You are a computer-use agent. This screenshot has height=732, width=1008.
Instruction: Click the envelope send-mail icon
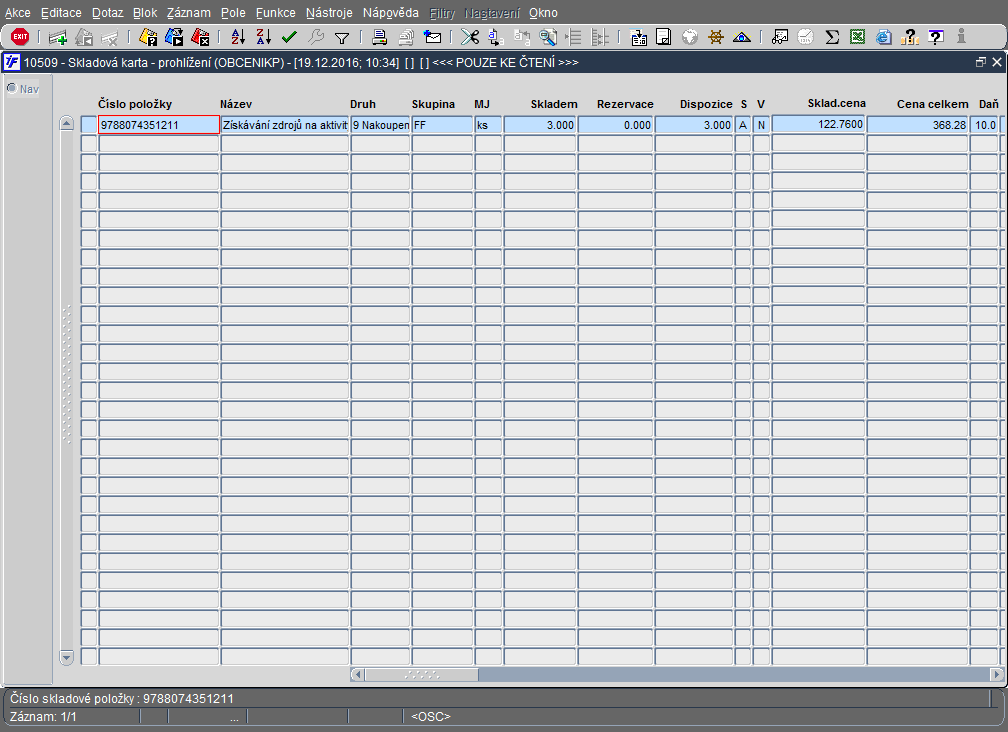pyautogui.click(x=433, y=37)
